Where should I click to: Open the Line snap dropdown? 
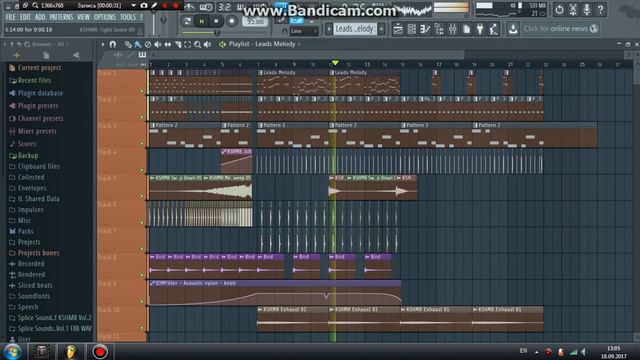pos(304,31)
